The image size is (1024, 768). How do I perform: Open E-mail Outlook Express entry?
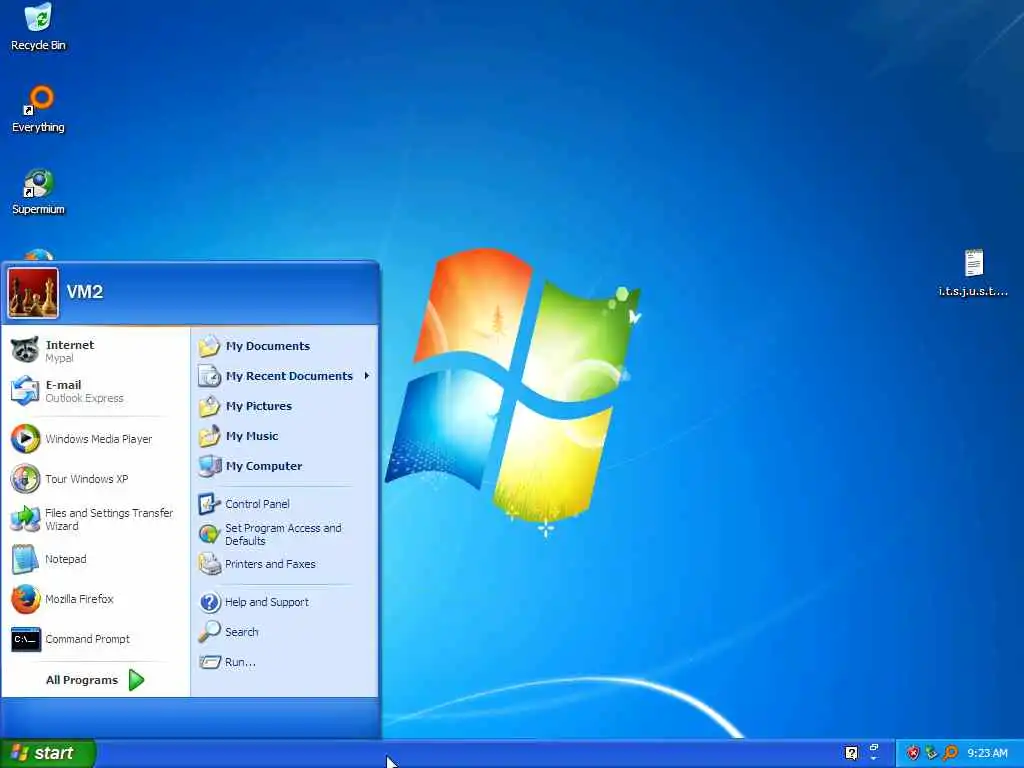[95, 391]
